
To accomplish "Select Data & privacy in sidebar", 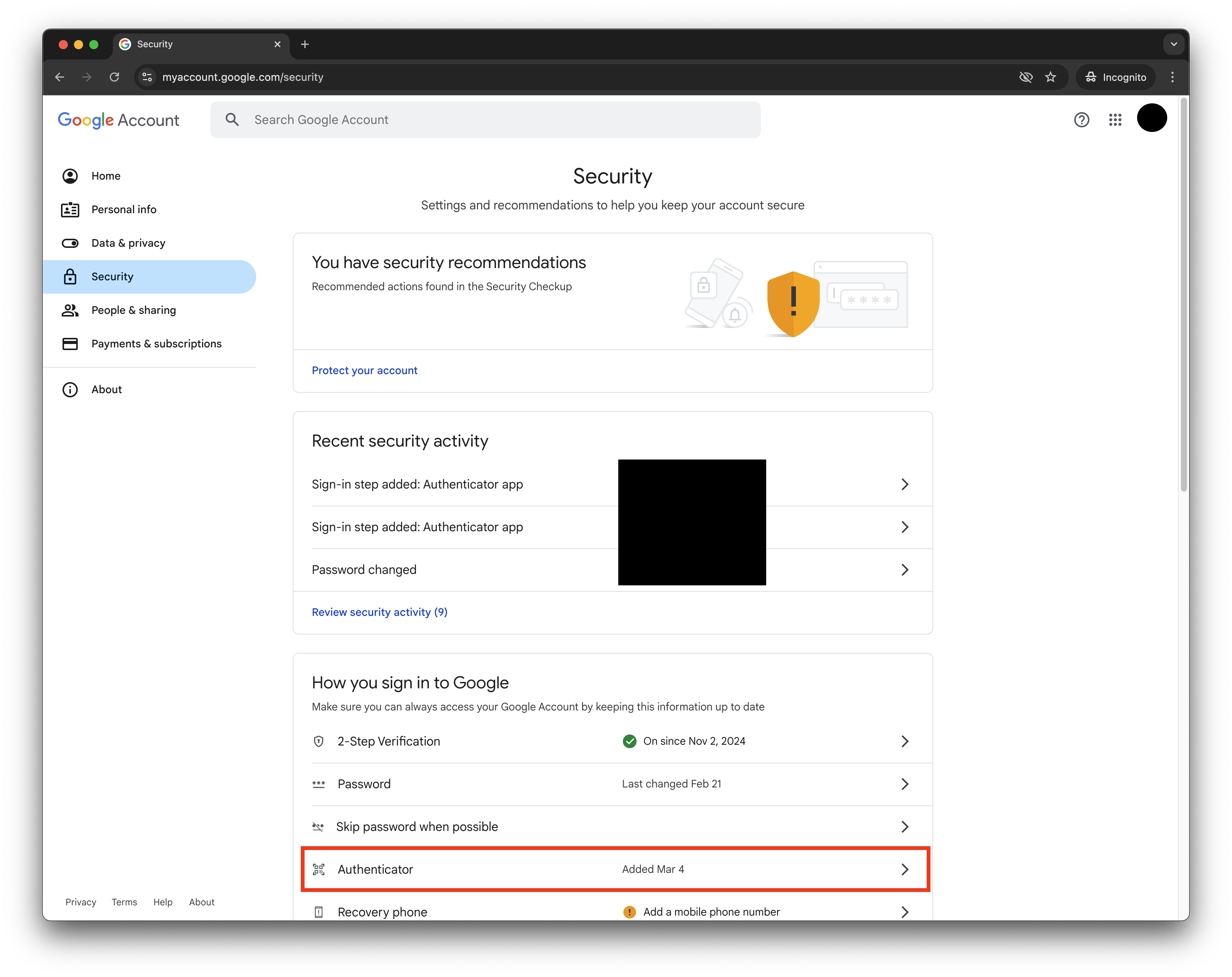I will [128, 243].
